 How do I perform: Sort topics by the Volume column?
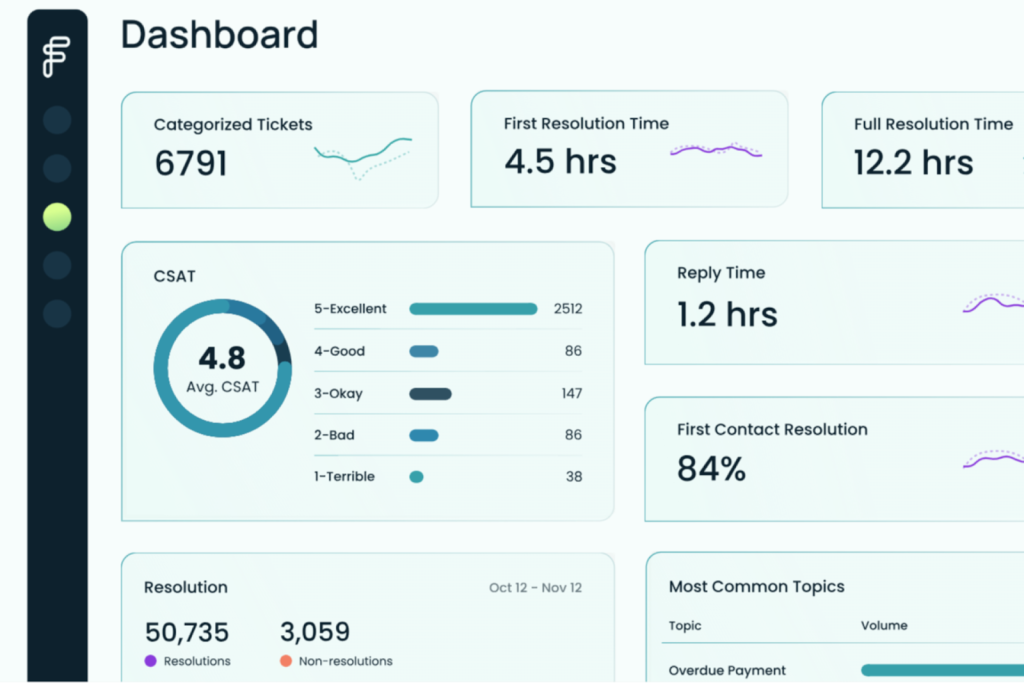pos(884,626)
